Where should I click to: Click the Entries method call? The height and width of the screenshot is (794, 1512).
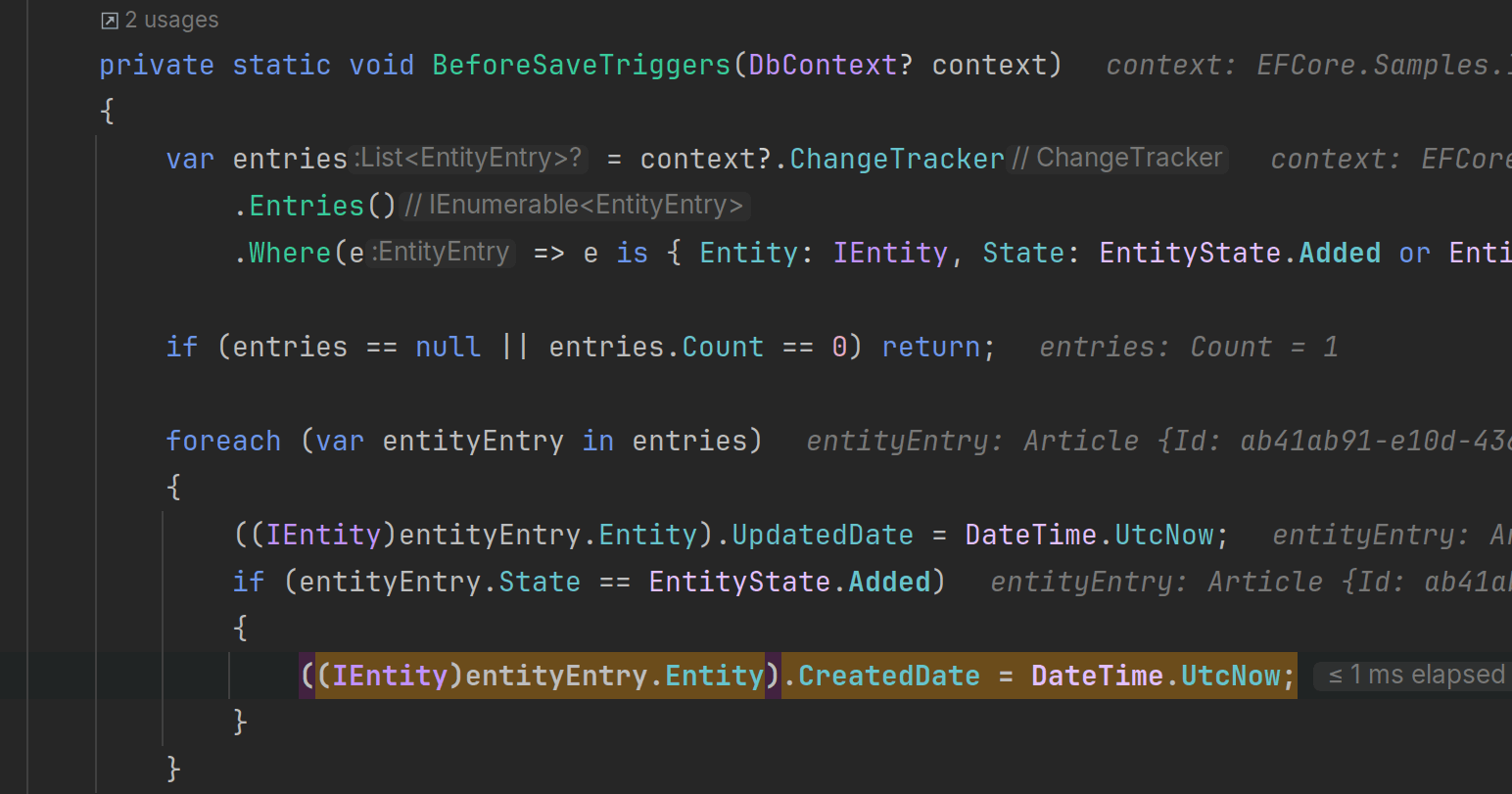[307, 207]
